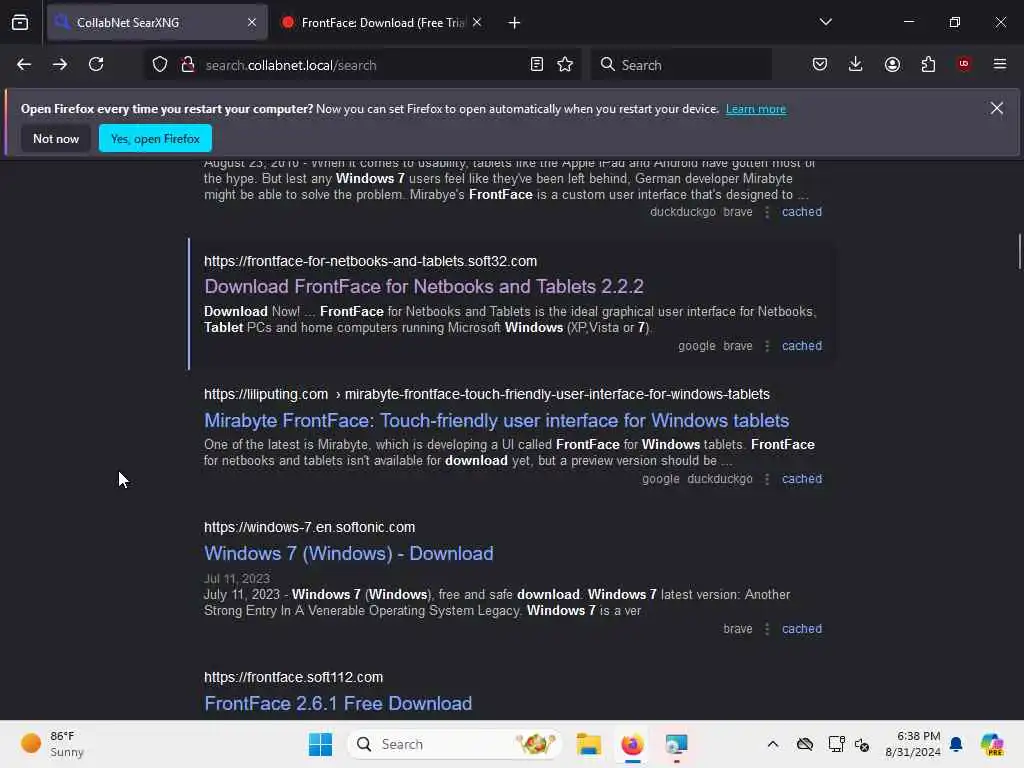The width and height of the screenshot is (1024, 768).
Task: Focus the Firefox toolbar Search box
Action: (x=681, y=65)
